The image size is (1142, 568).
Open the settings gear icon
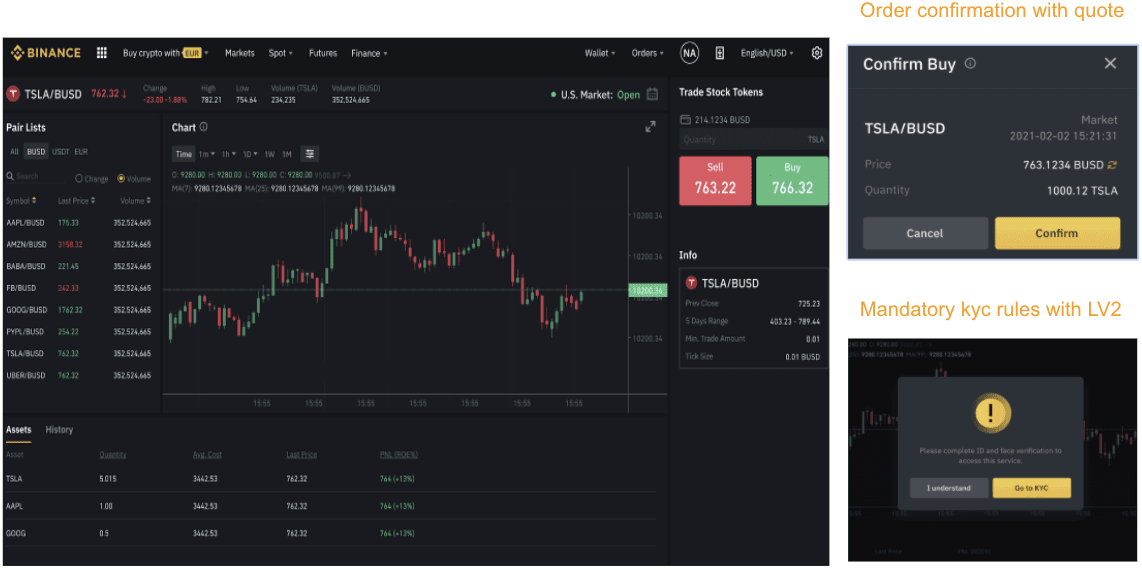click(817, 53)
